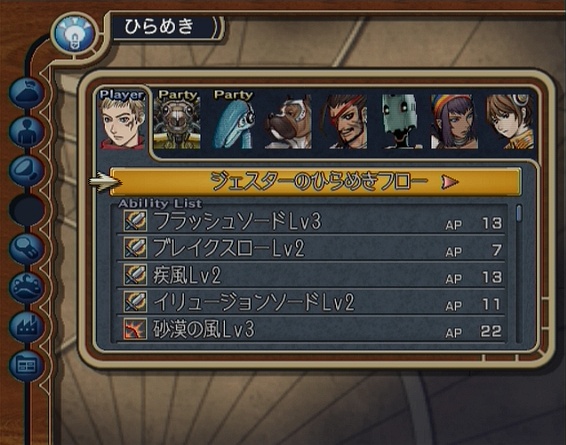Pick the eyepatch pirate portrait
This screenshot has width=566, height=445.
[x=344, y=122]
